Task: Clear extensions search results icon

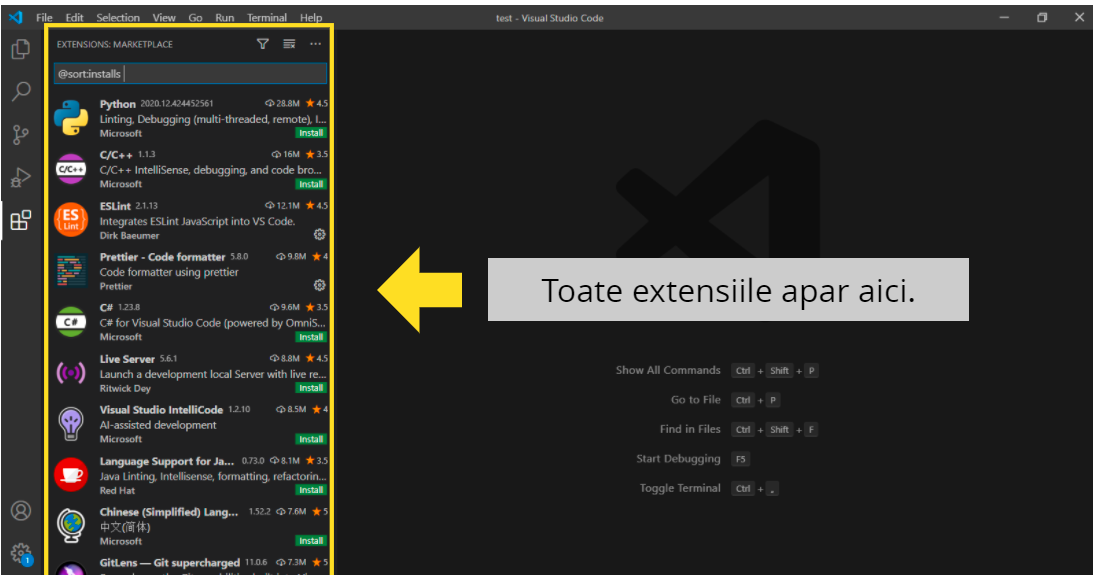Action: [x=289, y=44]
